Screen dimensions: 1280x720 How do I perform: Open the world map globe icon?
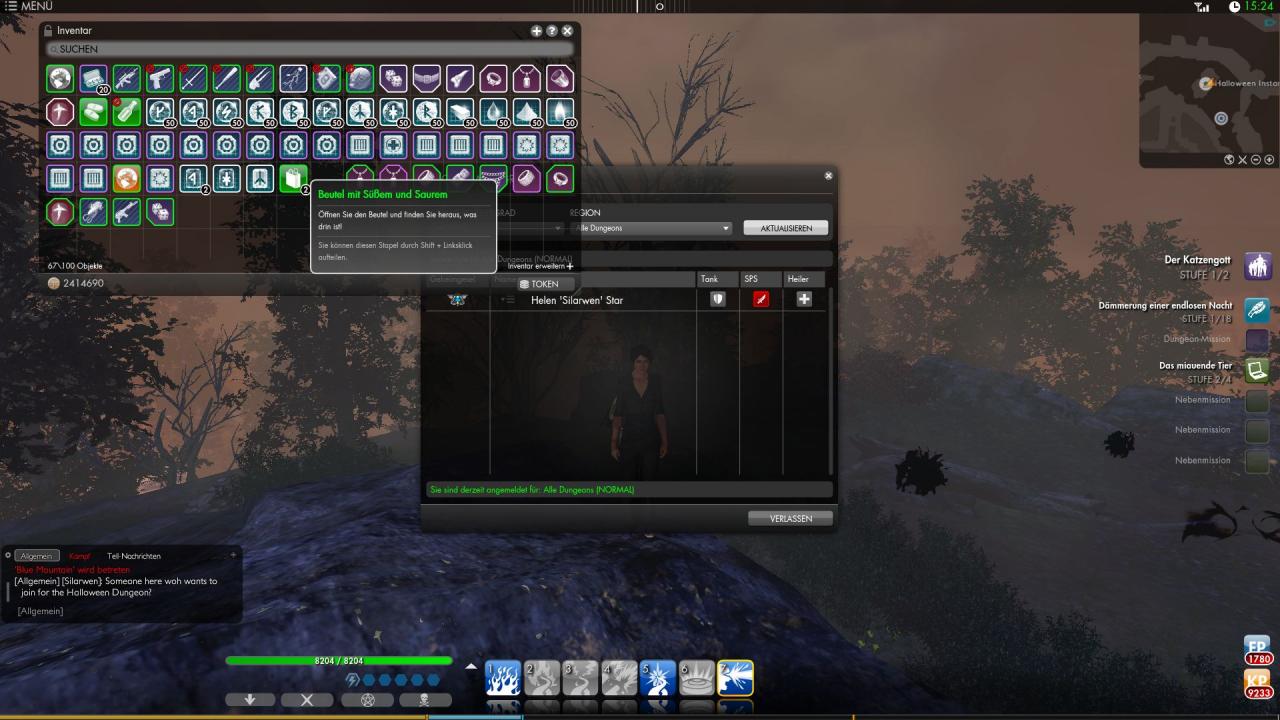pyautogui.click(x=1230, y=159)
